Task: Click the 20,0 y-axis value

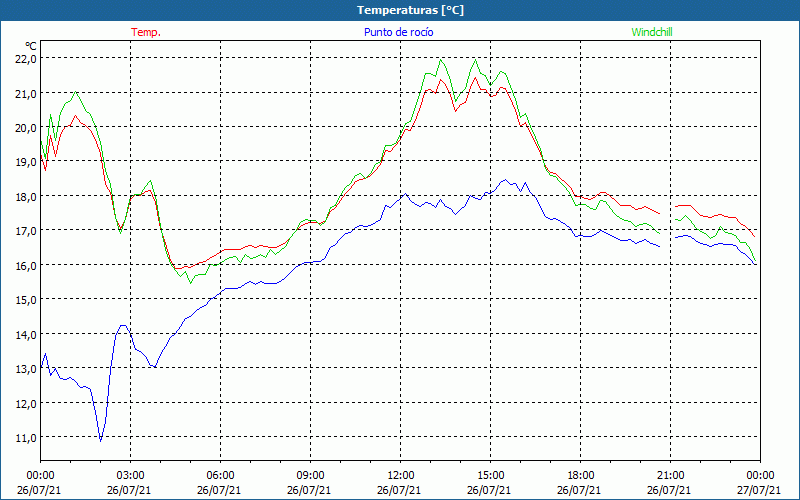Action: 27,128
